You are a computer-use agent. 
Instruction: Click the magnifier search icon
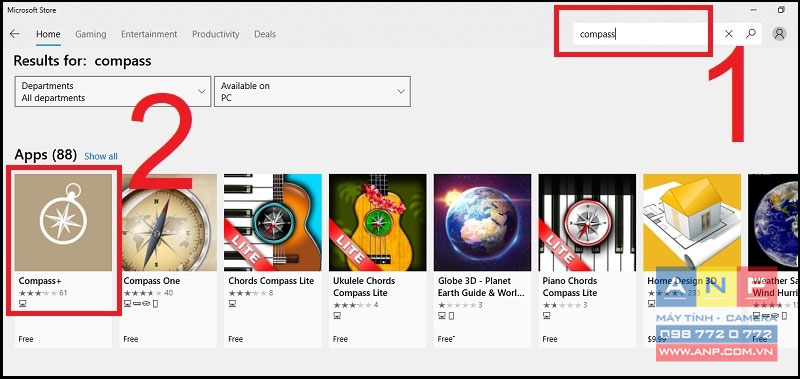point(751,34)
